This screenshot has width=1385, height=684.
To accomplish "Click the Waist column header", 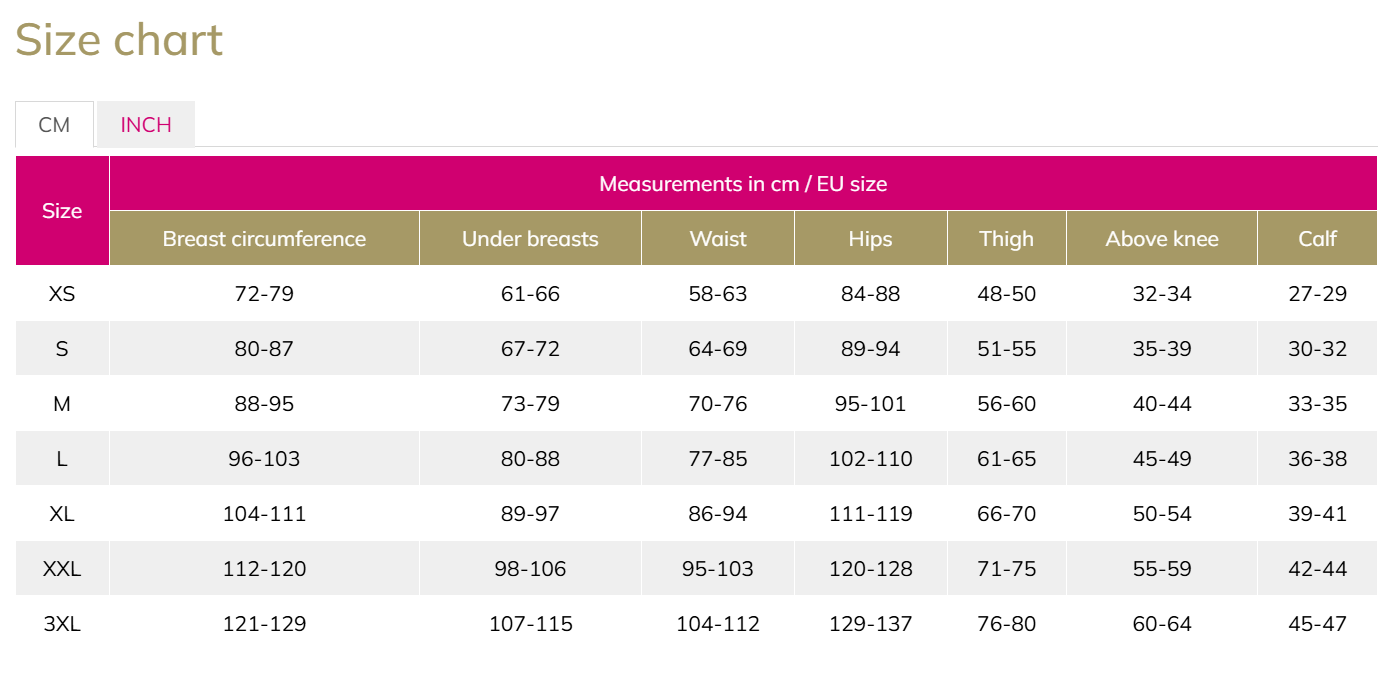I will [718, 239].
